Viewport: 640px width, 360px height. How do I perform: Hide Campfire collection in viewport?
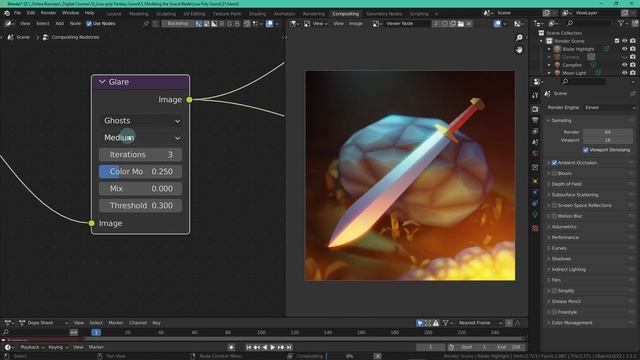624,65
